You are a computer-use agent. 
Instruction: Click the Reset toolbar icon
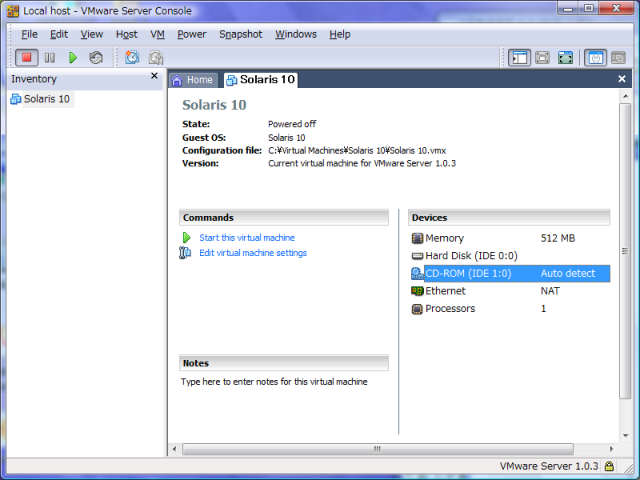click(x=96, y=58)
